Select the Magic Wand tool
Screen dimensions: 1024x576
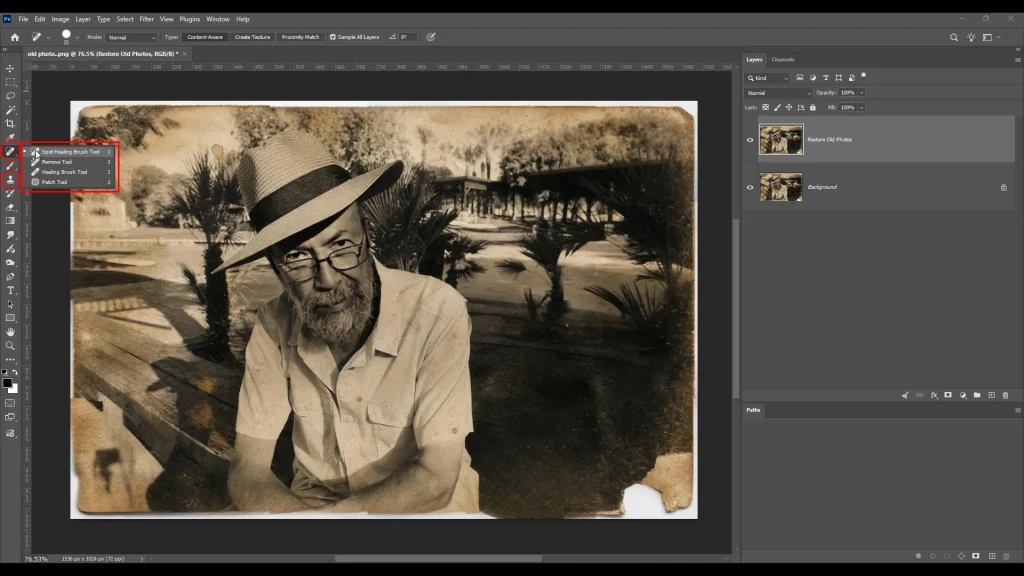coord(10,110)
